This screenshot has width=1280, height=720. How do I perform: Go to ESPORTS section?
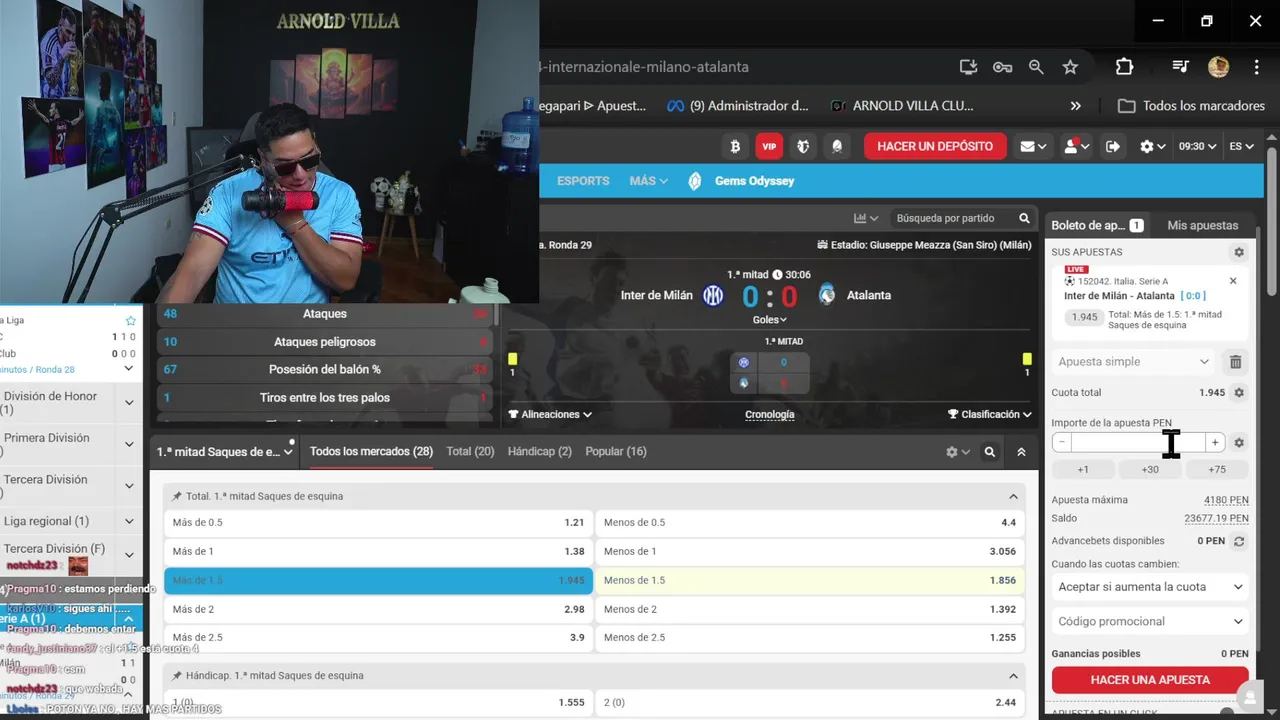[x=583, y=181]
